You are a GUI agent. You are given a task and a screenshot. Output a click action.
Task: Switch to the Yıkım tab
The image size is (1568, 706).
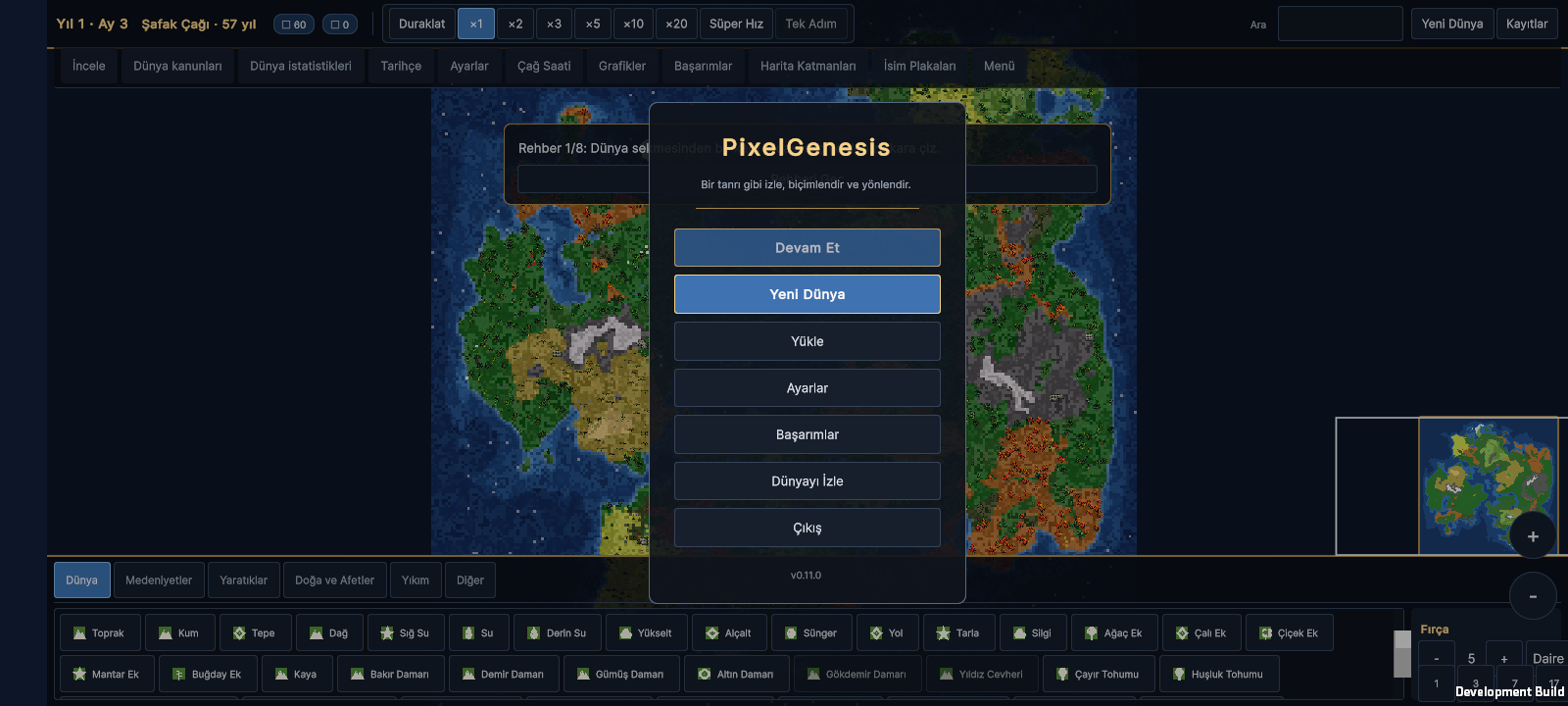tap(416, 580)
